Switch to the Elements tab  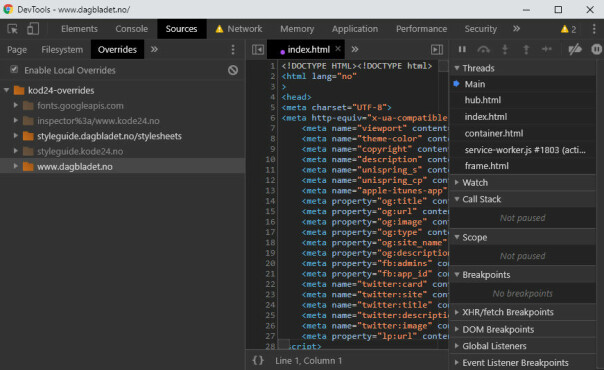point(79,29)
